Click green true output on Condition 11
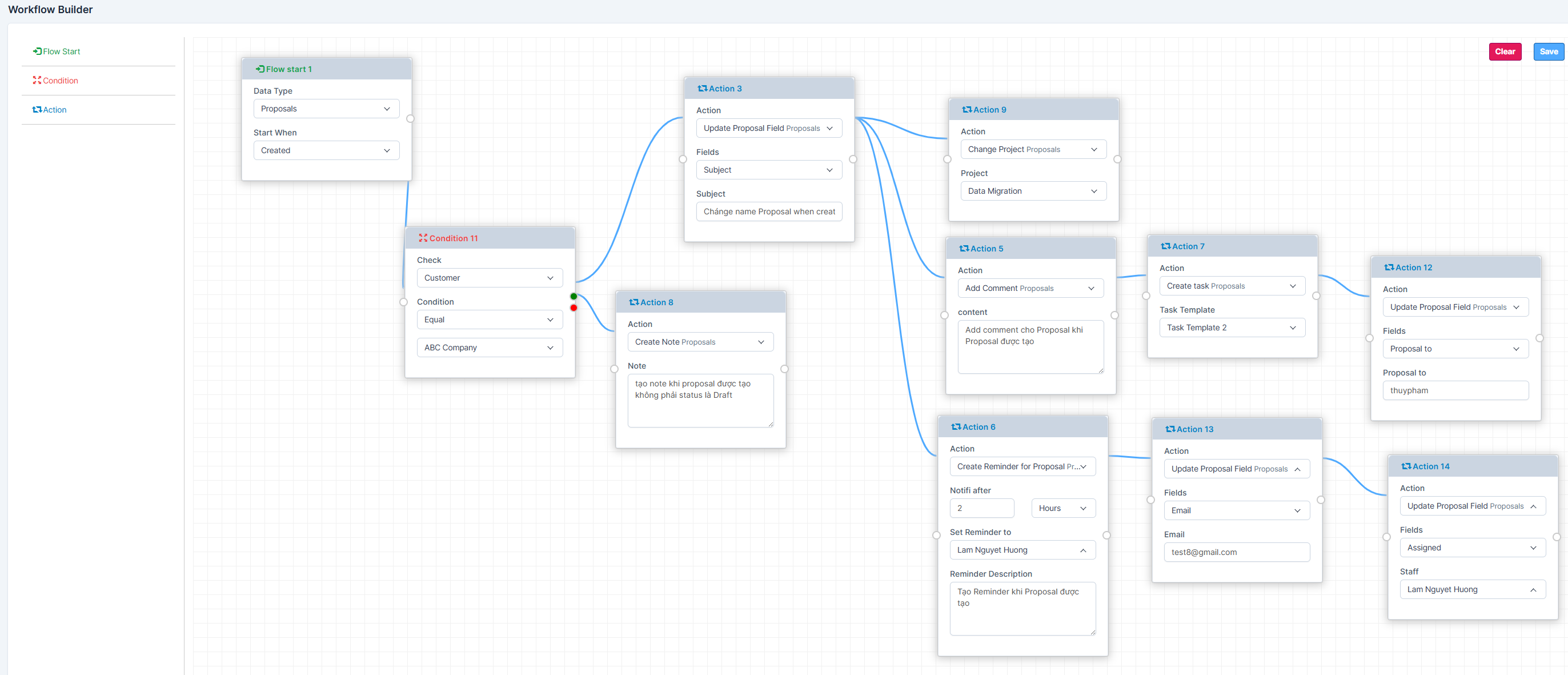The image size is (1568, 675). [x=574, y=296]
